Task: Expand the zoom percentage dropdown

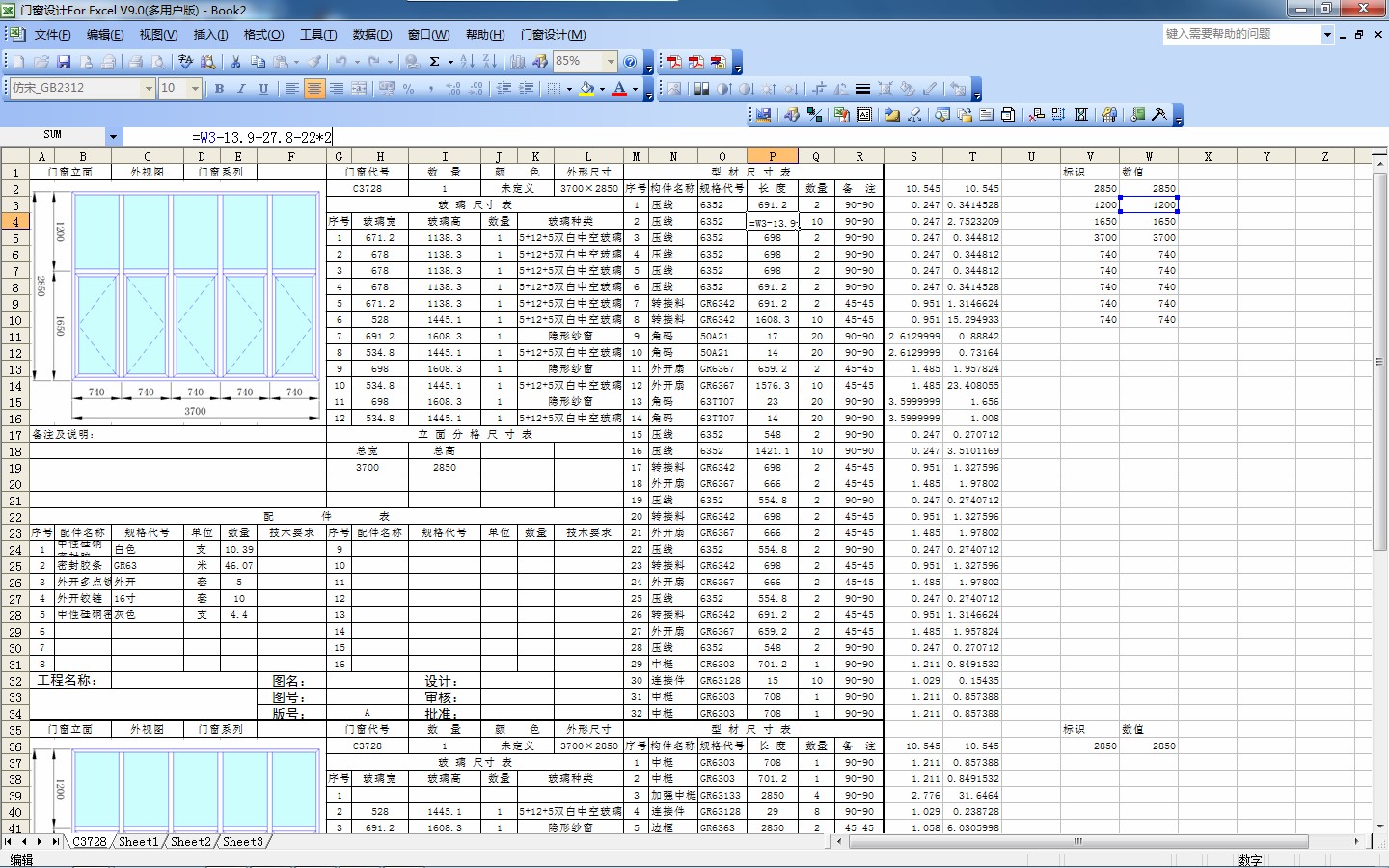Action: pyautogui.click(x=610, y=62)
